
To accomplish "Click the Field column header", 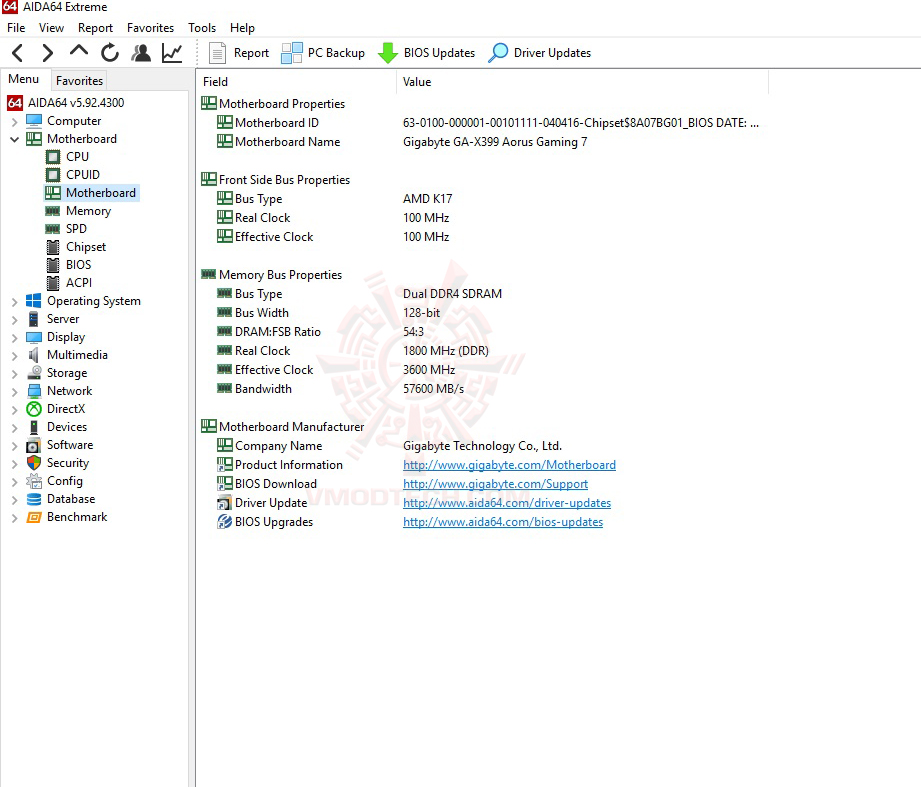I will tap(297, 82).
